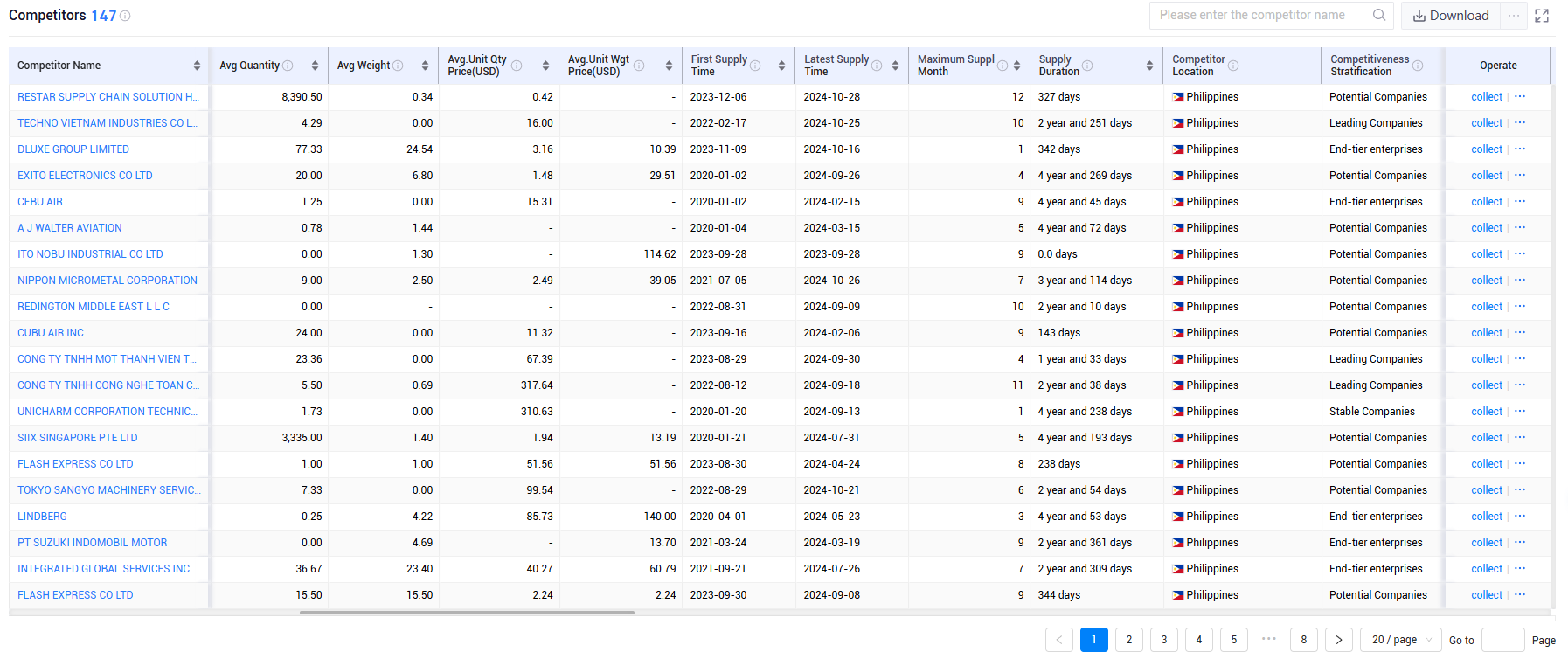This screenshot has width=1568, height=659.
Task: Go to page 8
Action: [x=1303, y=640]
